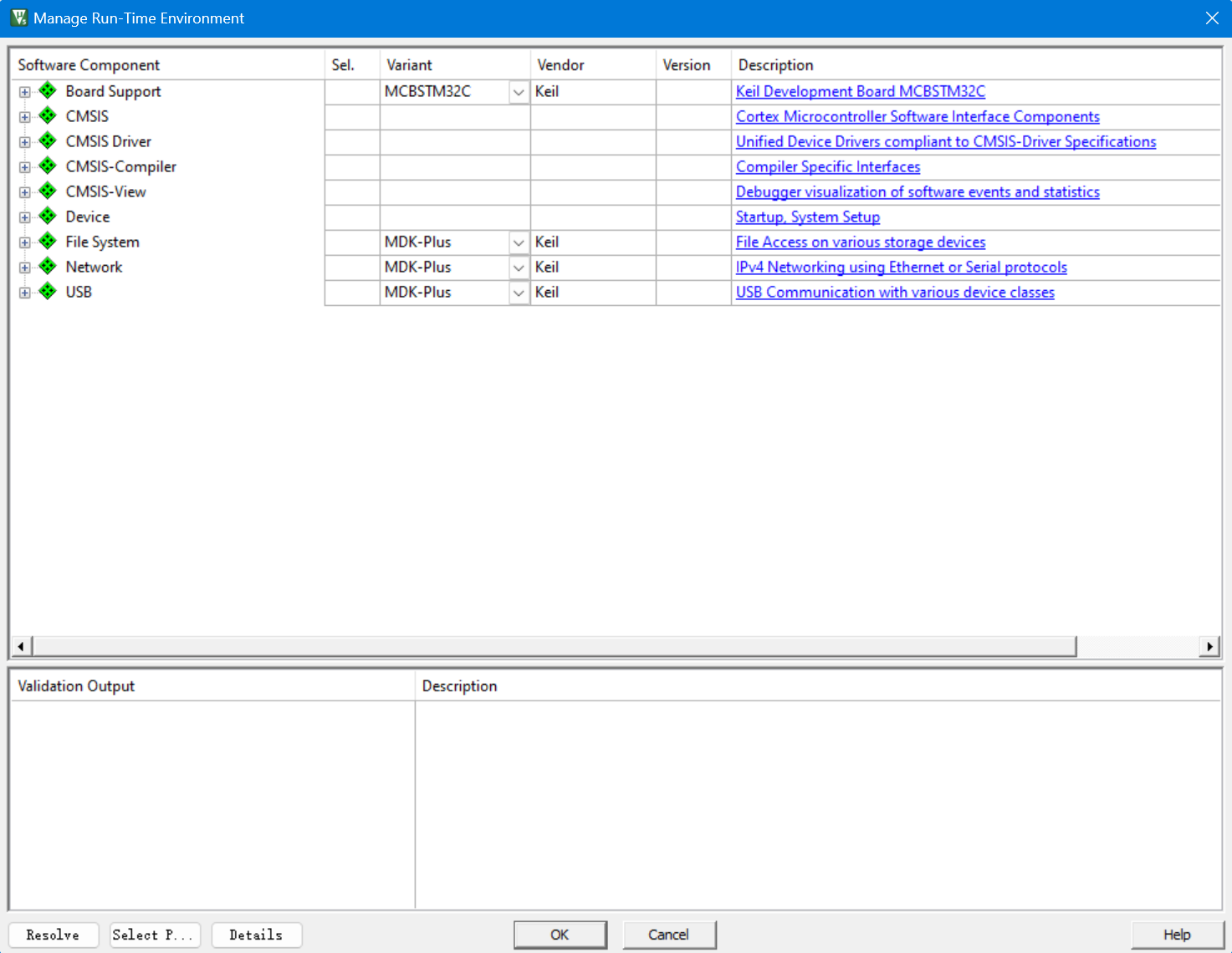This screenshot has height=953, width=1232.
Task: Click the Keil vendor cell in Board Support row
Action: (x=593, y=91)
